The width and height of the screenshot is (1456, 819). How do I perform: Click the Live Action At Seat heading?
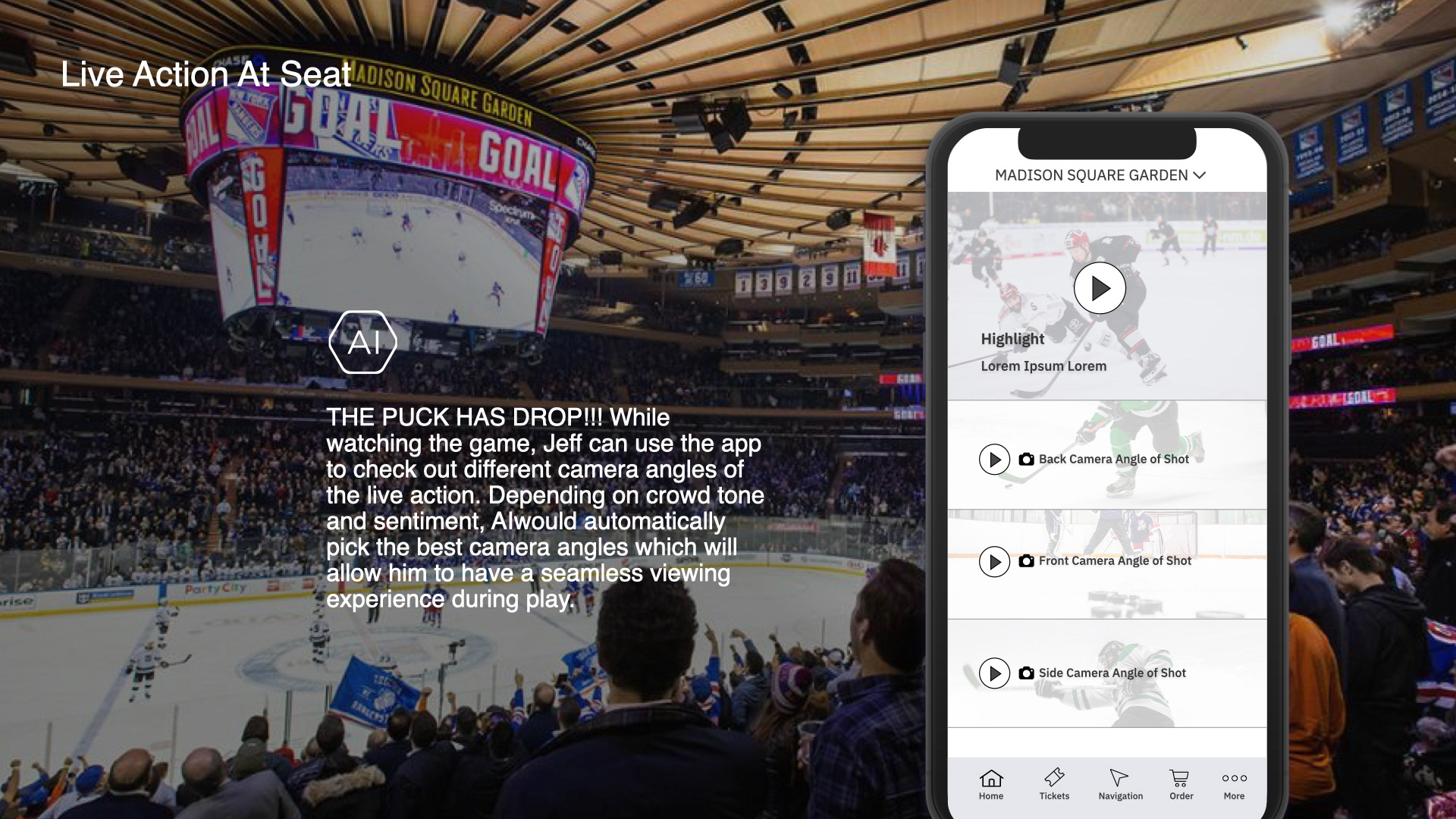coord(206,74)
